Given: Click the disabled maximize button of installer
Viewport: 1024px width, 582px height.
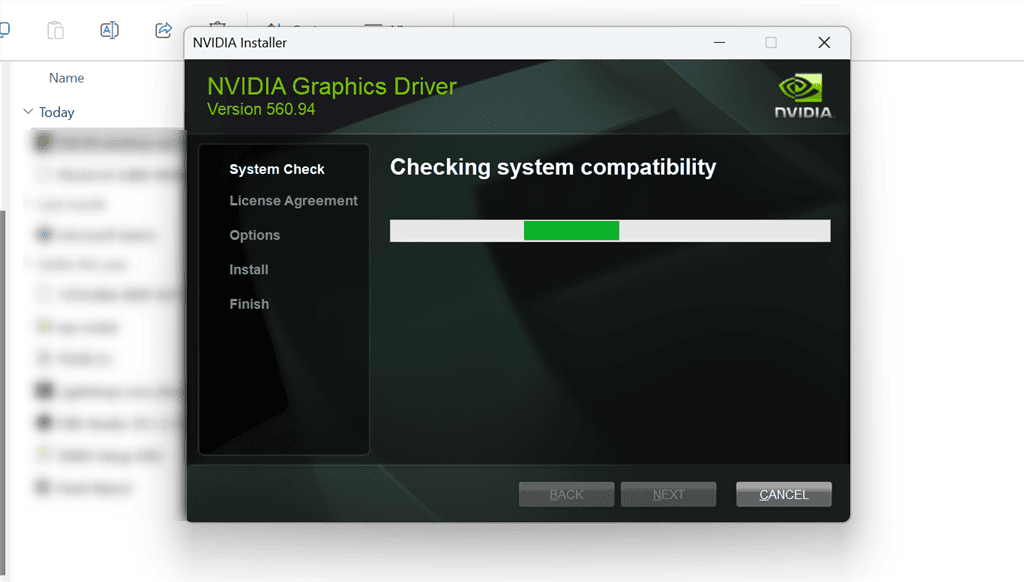Looking at the screenshot, I should click(x=771, y=42).
